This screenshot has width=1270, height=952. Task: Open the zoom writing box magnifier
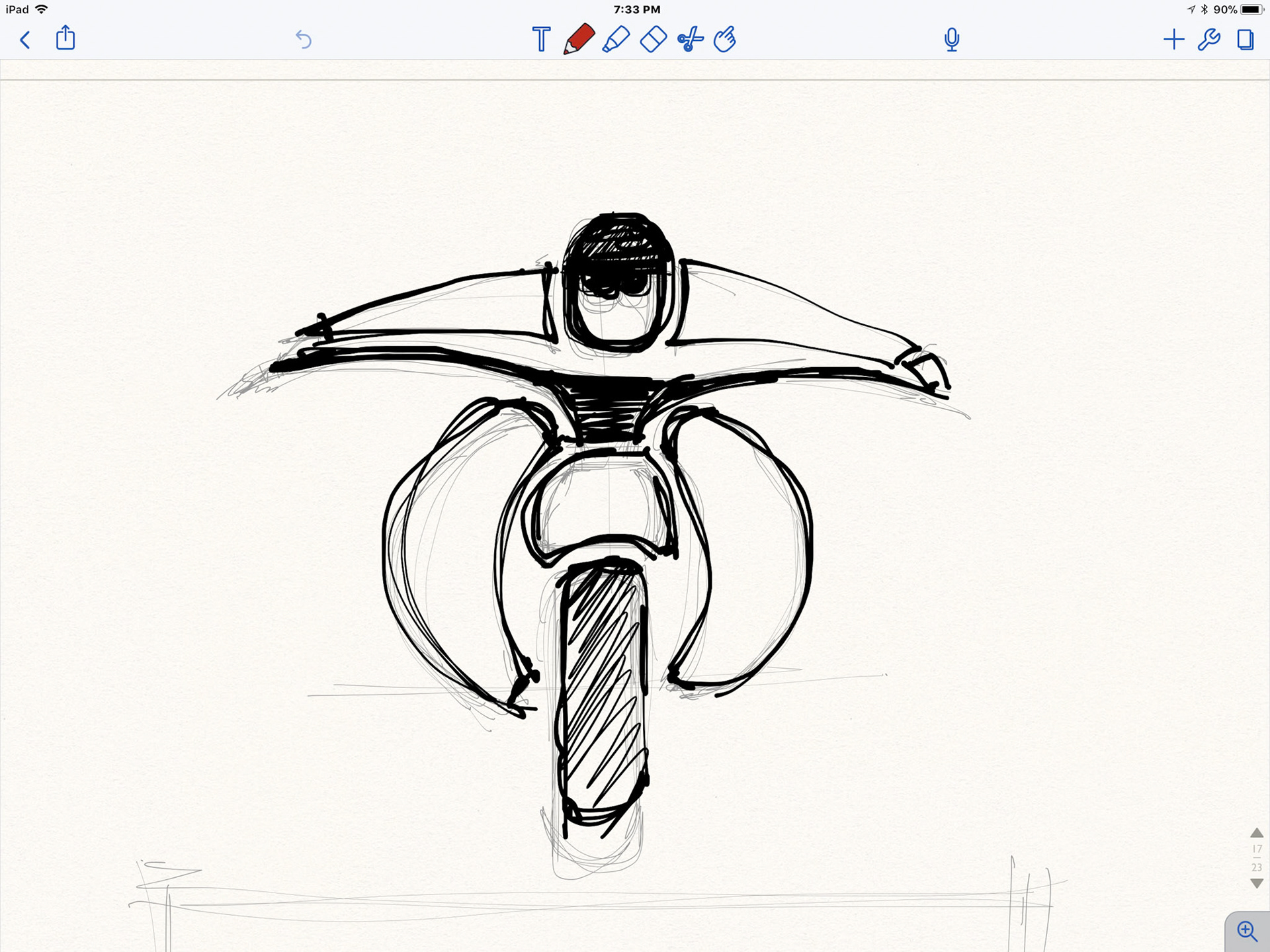click(1248, 931)
